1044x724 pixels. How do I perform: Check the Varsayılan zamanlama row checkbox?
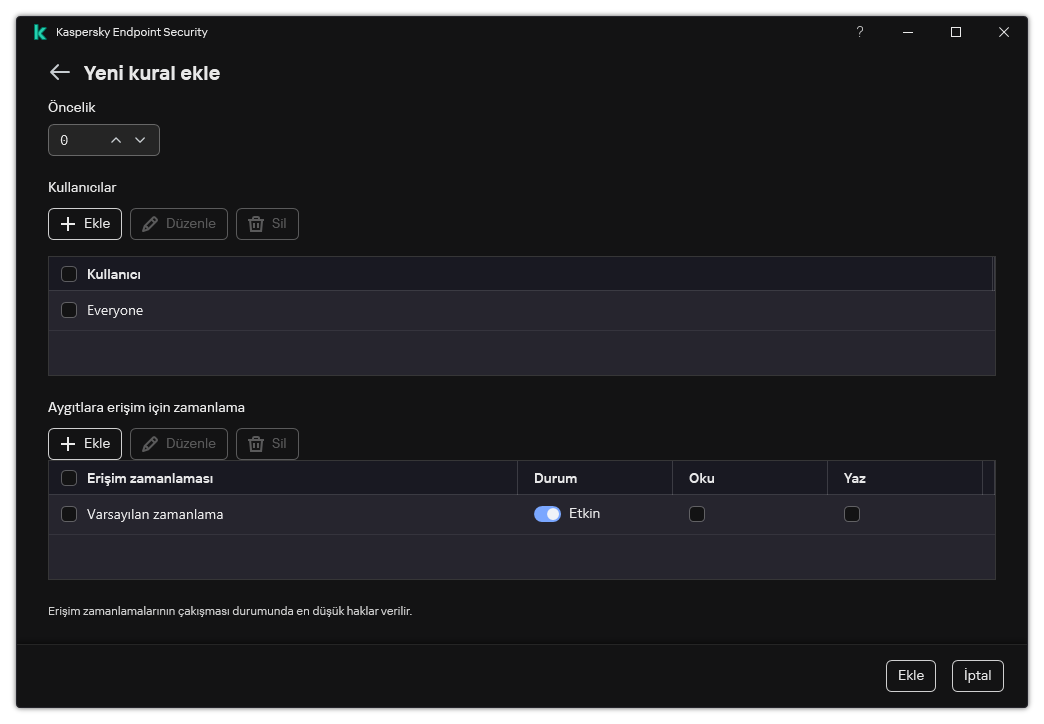69,514
